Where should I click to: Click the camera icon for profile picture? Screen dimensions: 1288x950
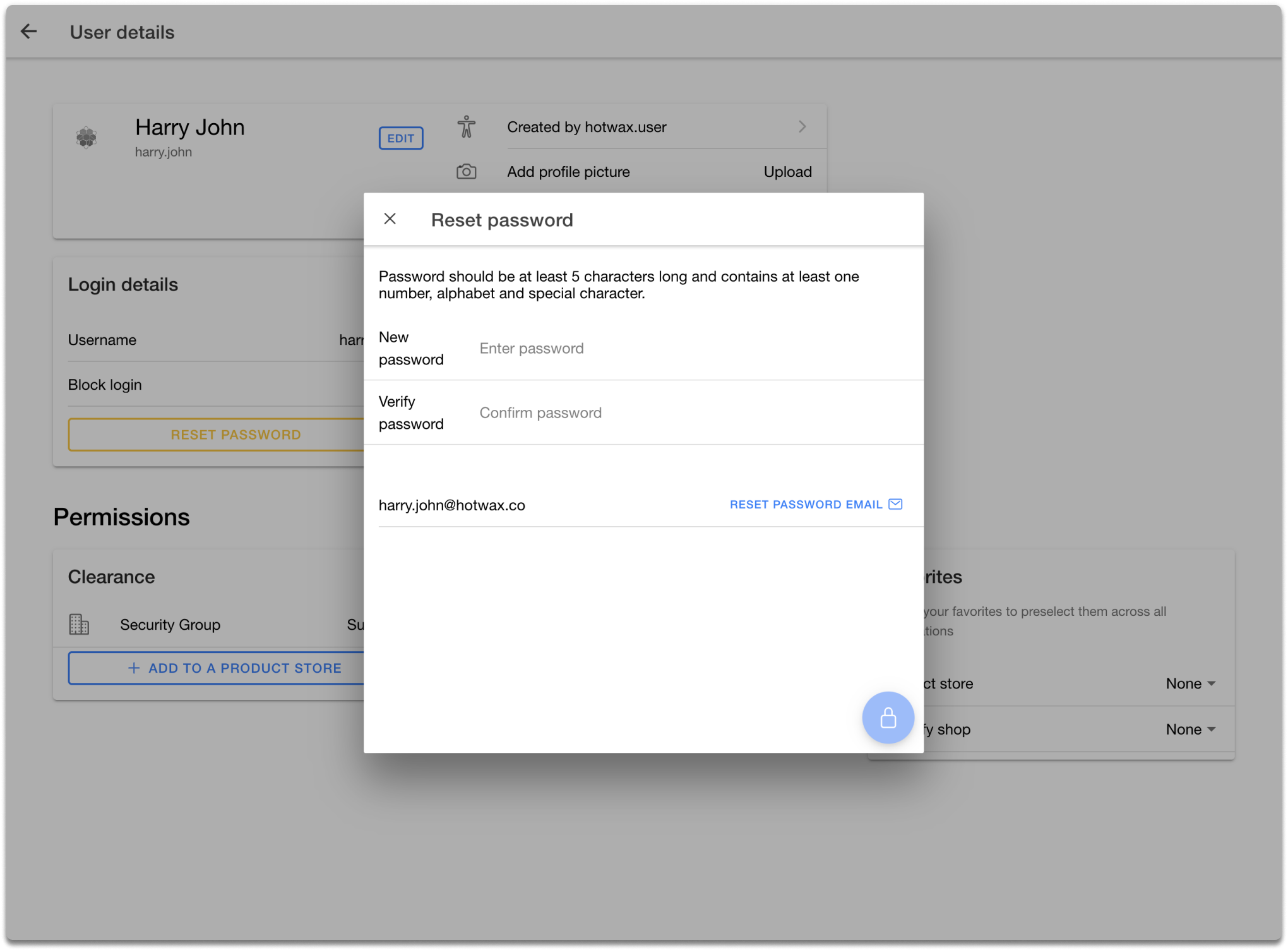pos(467,172)
